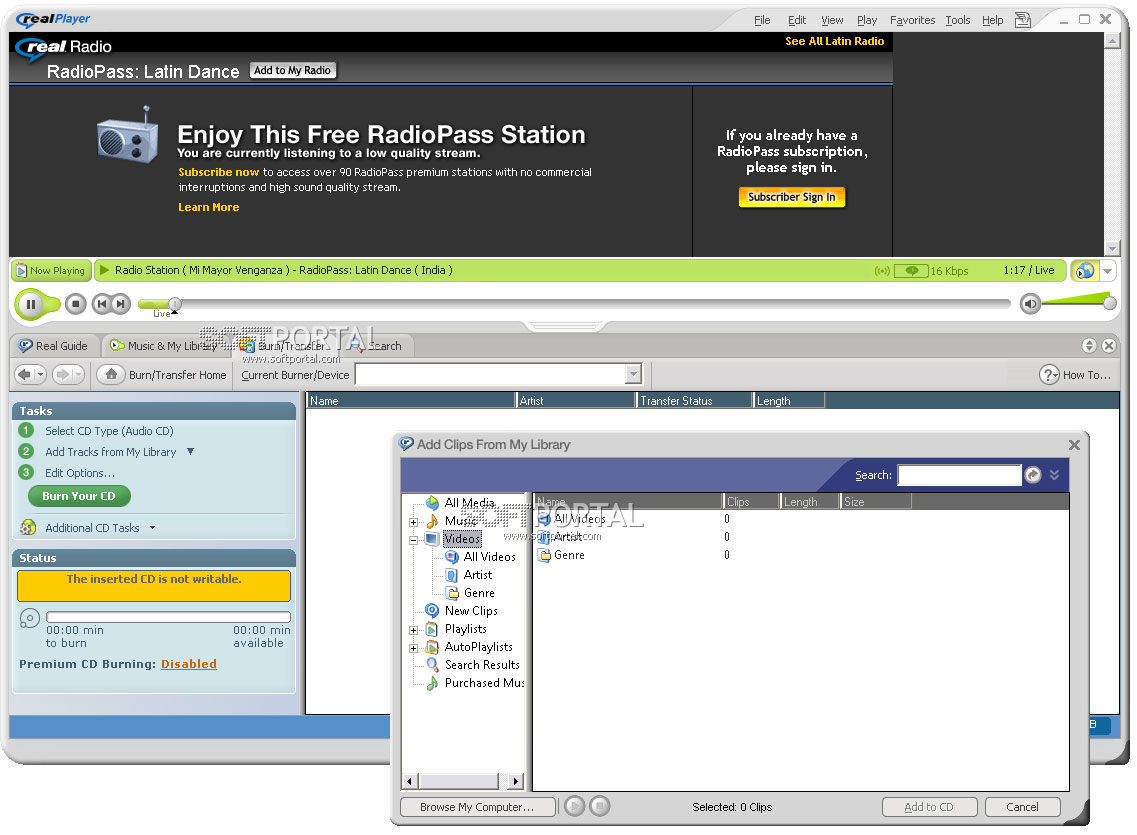Skip to next clip button

(121, 304)
